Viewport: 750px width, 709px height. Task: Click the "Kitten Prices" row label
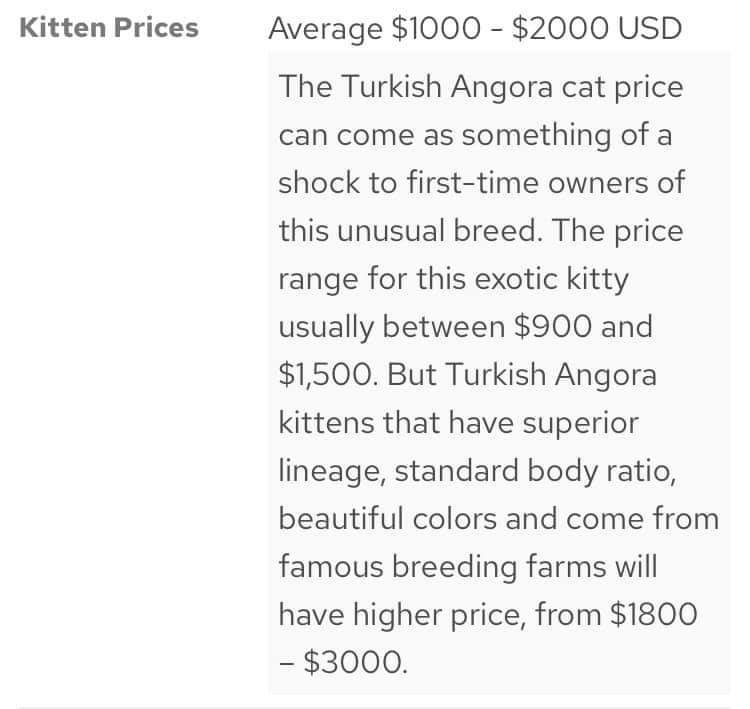click(x=109, y=28)
